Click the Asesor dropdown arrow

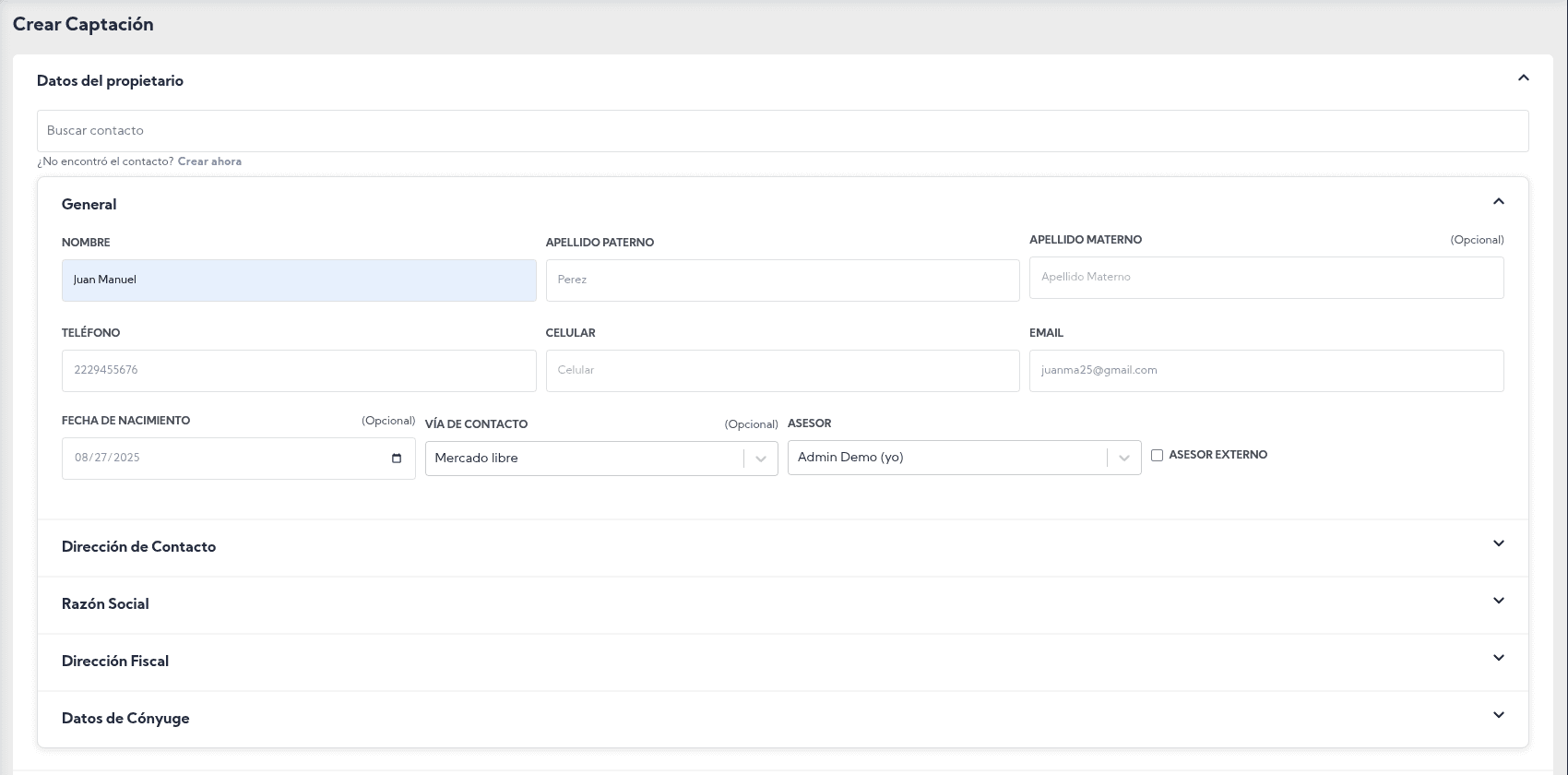[1123, 458]
